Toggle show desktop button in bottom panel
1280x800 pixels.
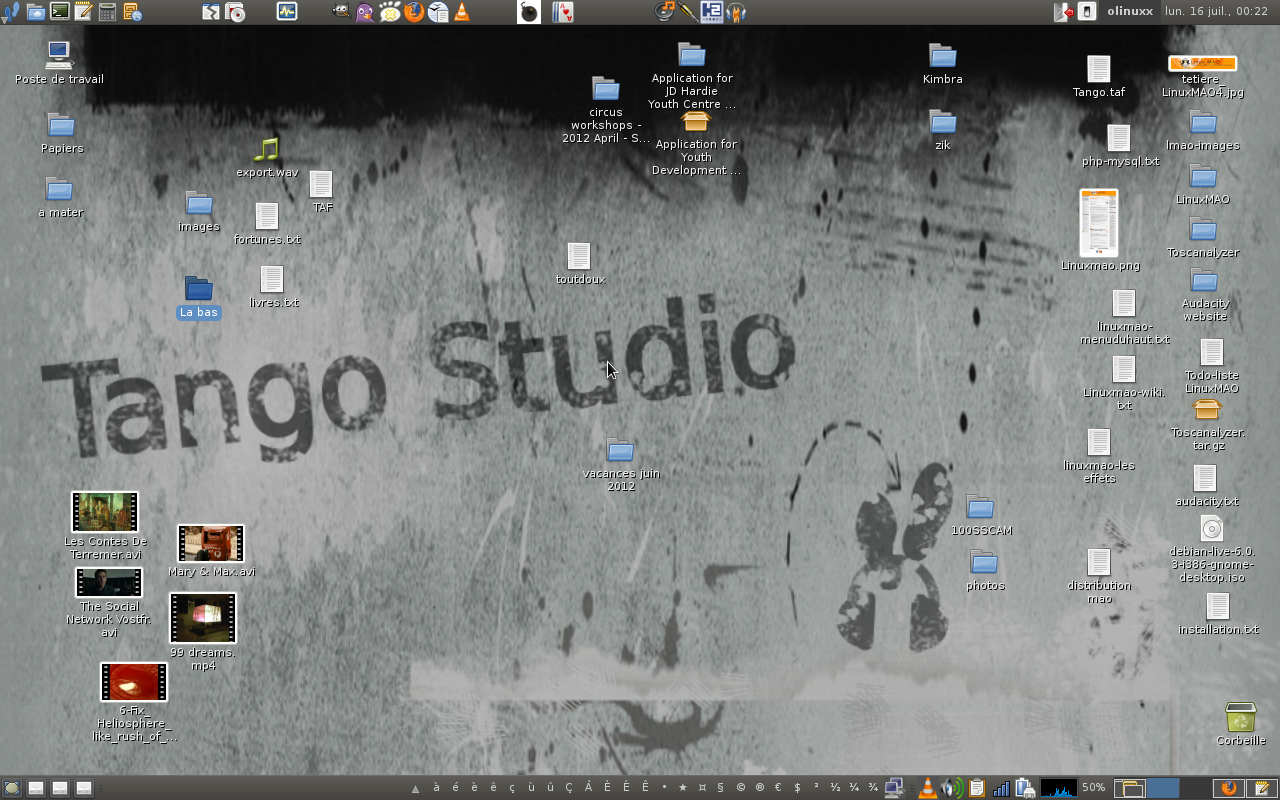click(12, 788)
